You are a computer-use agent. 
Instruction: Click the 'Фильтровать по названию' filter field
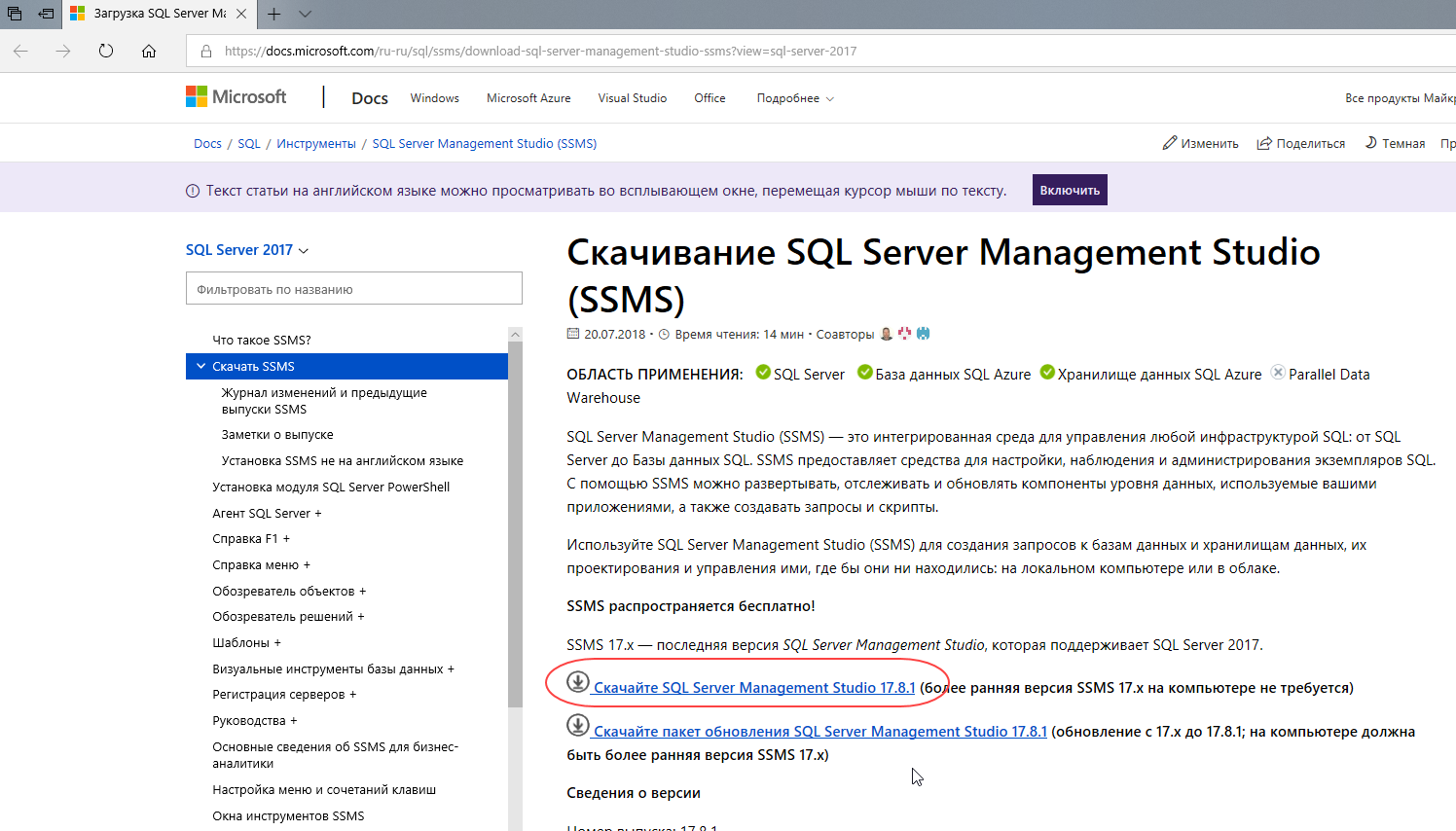tap(354, 289)
